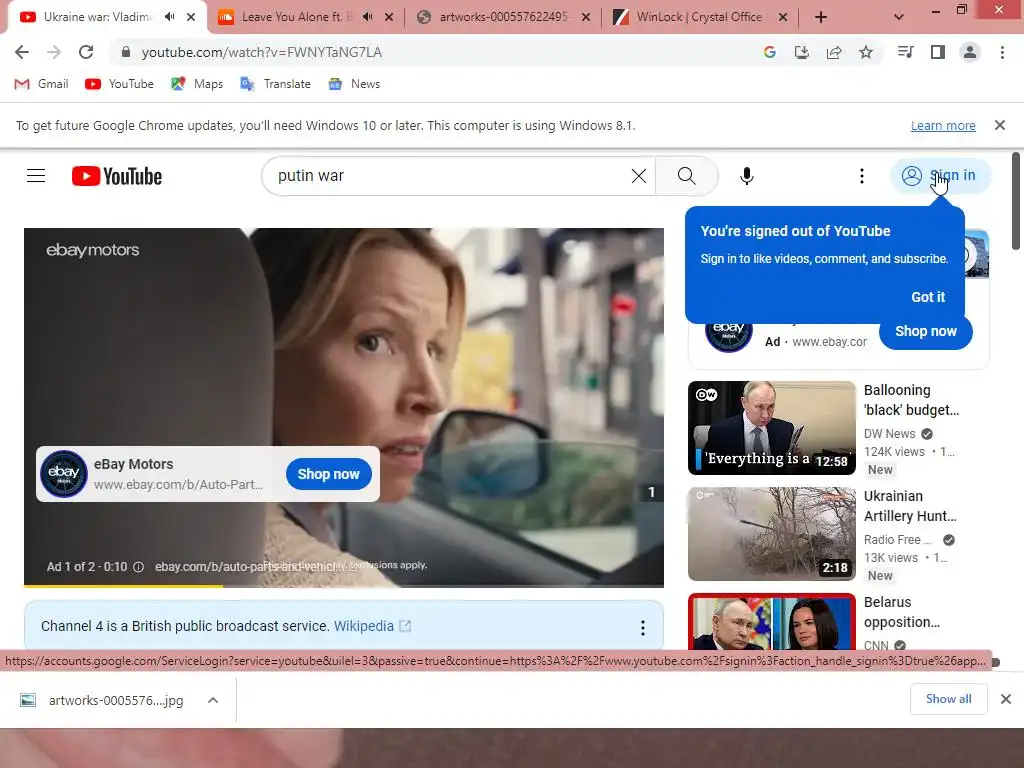
Task: Open YouTube settings three-dot menu
Action: pyautogui.click(x=862, y=176)
